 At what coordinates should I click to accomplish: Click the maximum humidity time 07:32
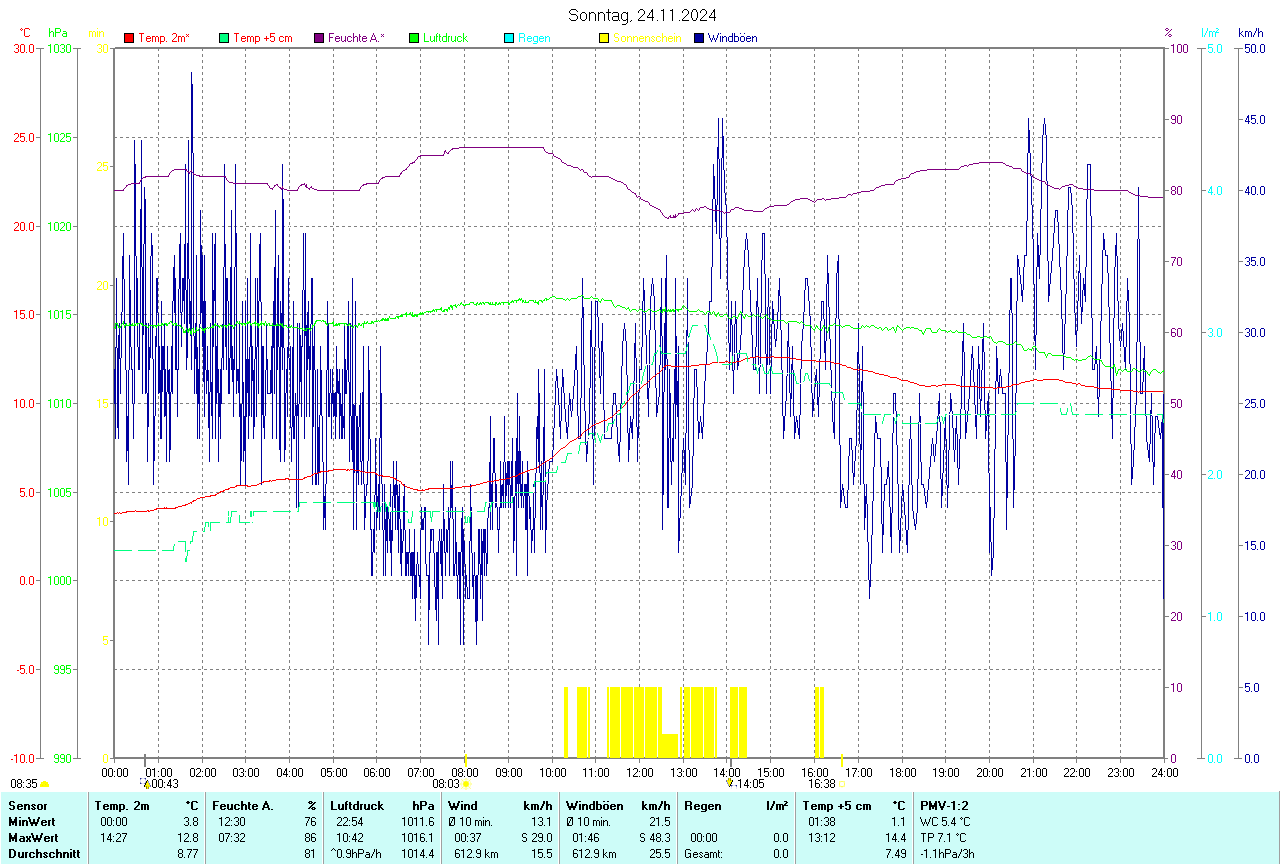click(x=232, y=837)
